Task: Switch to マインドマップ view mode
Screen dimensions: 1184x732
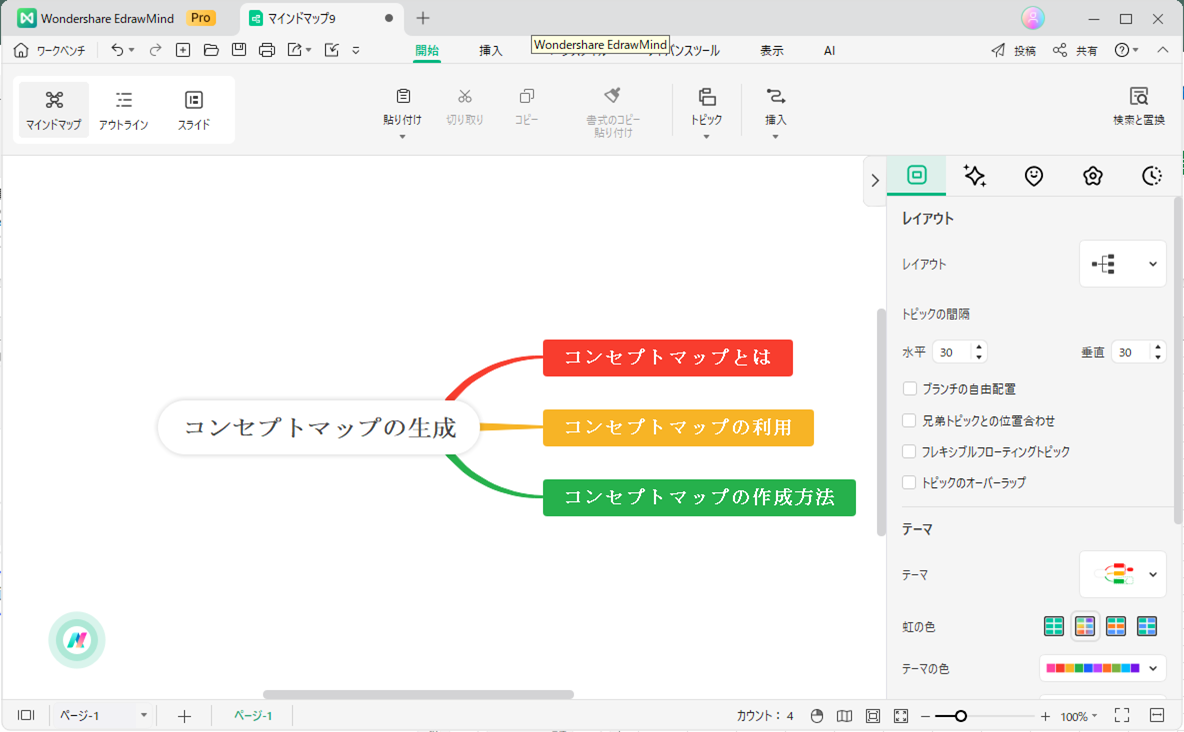Action: pyautogui.click(x=54, y=110)
